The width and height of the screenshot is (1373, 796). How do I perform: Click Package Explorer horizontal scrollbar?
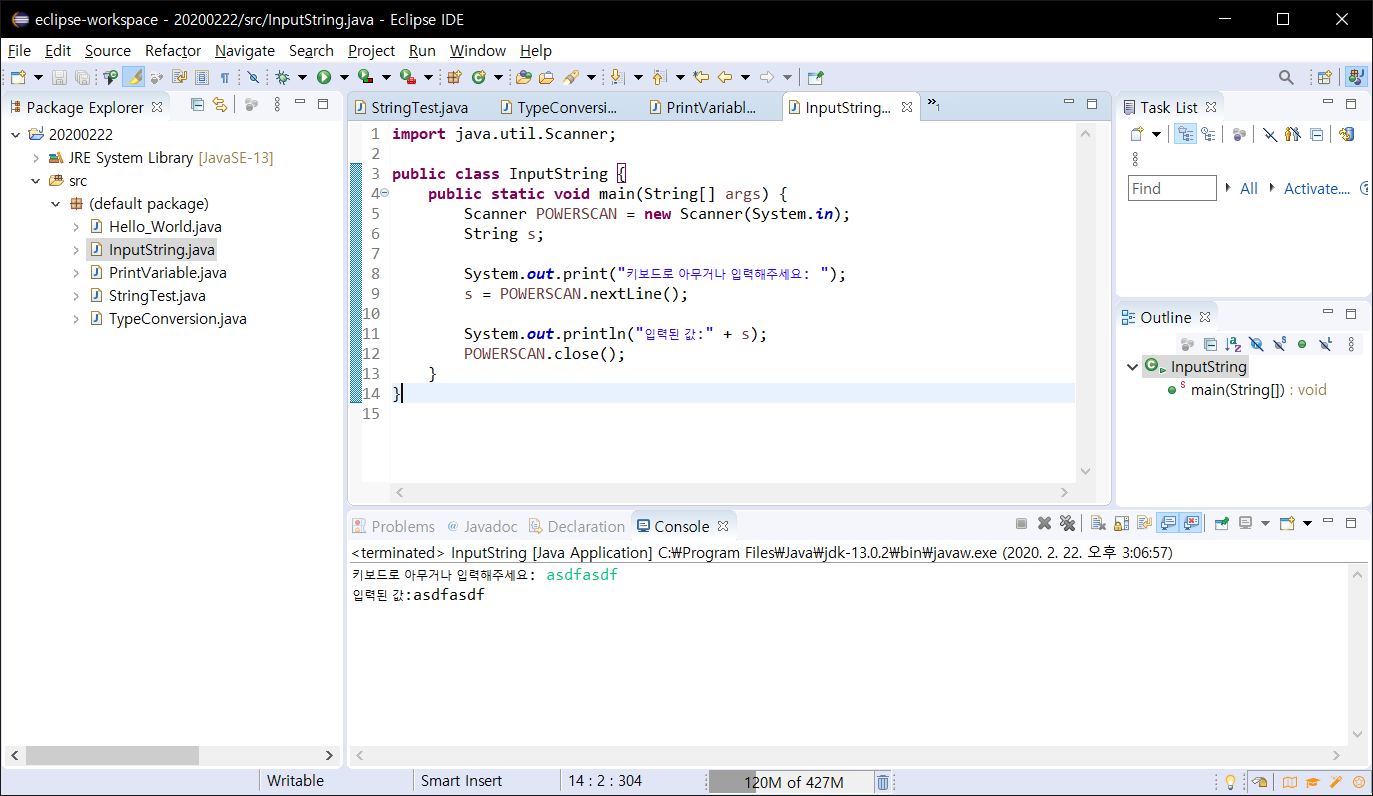coord(113,756)
